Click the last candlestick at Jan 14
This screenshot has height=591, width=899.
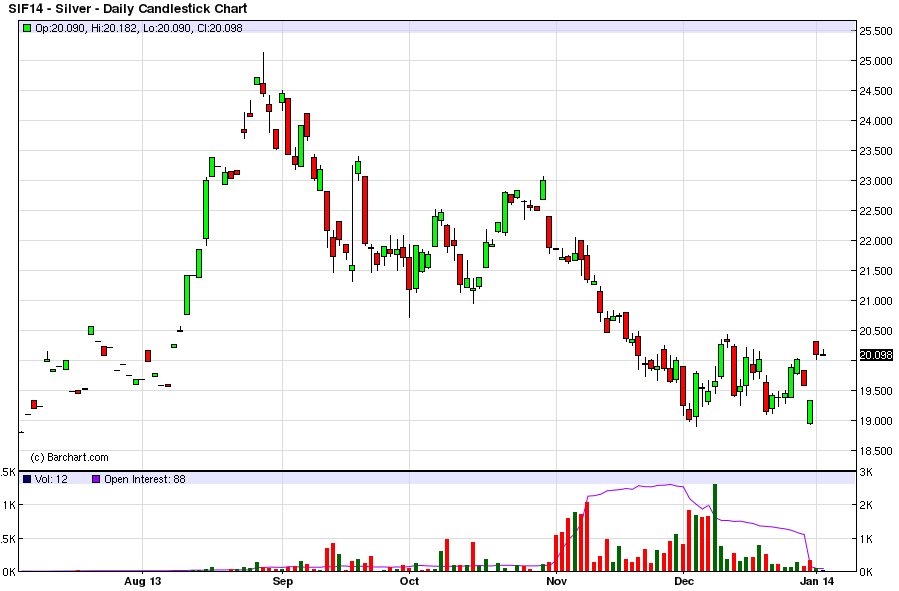[823, 354]
